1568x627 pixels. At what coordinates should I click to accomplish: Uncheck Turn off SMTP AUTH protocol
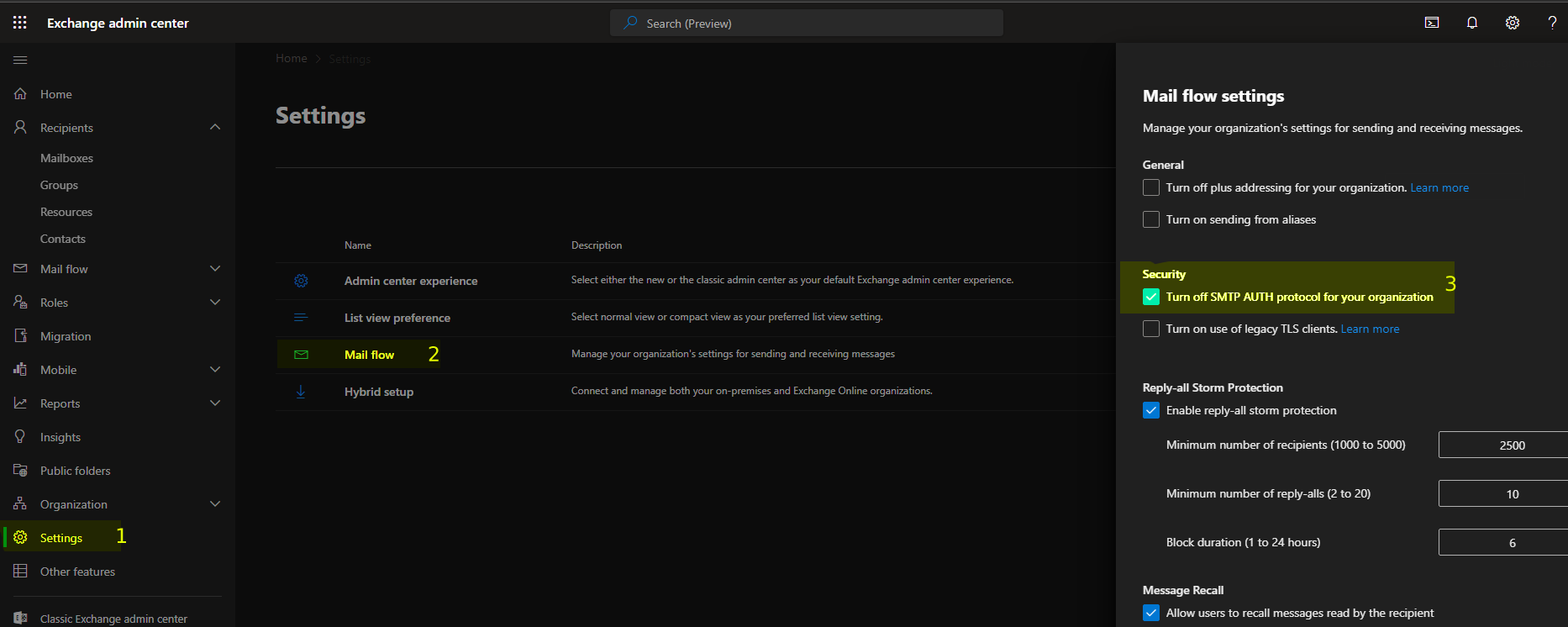click(x=1151, y=297)
